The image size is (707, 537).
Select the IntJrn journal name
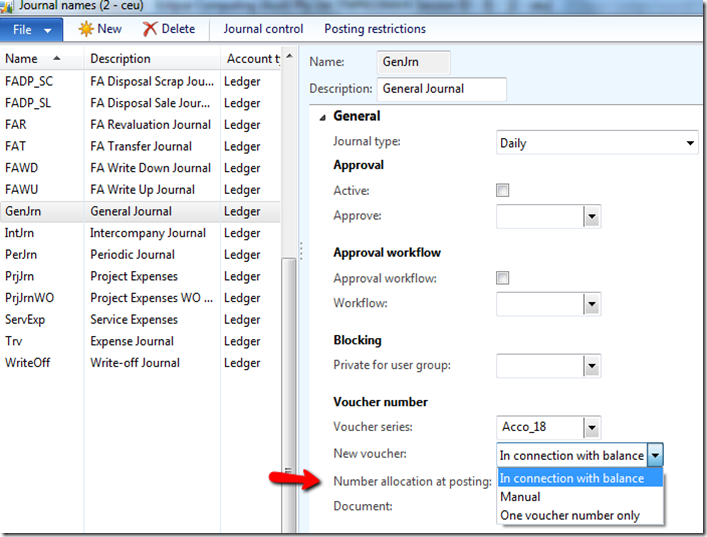(19, 233)
